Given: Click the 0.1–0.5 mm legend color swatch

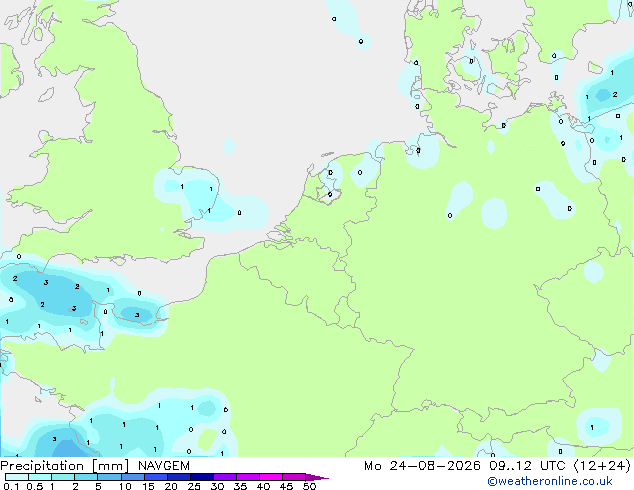Looking at the screenshot, I should pyautogui.click(x=17, y=477).
